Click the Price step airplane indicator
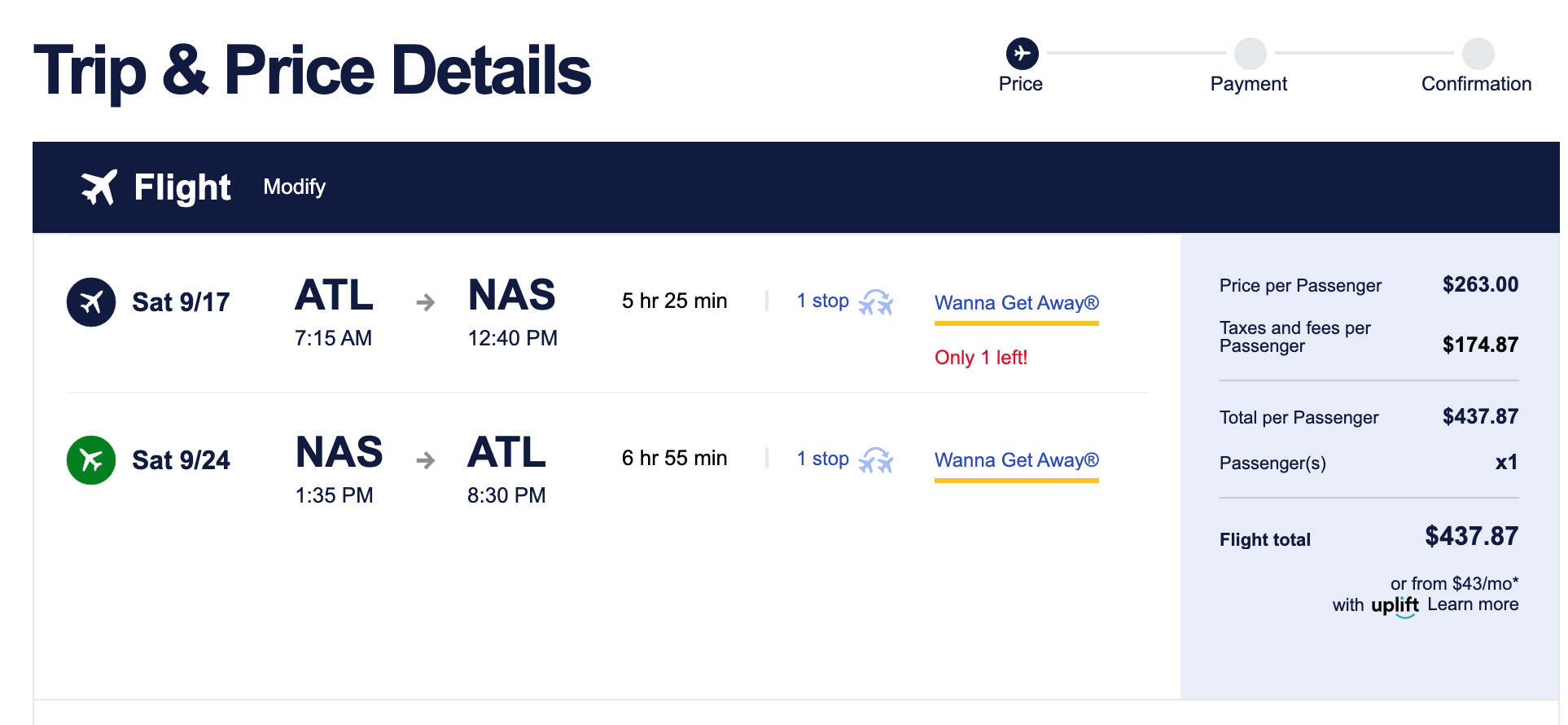 click(x=1022, y=54)
